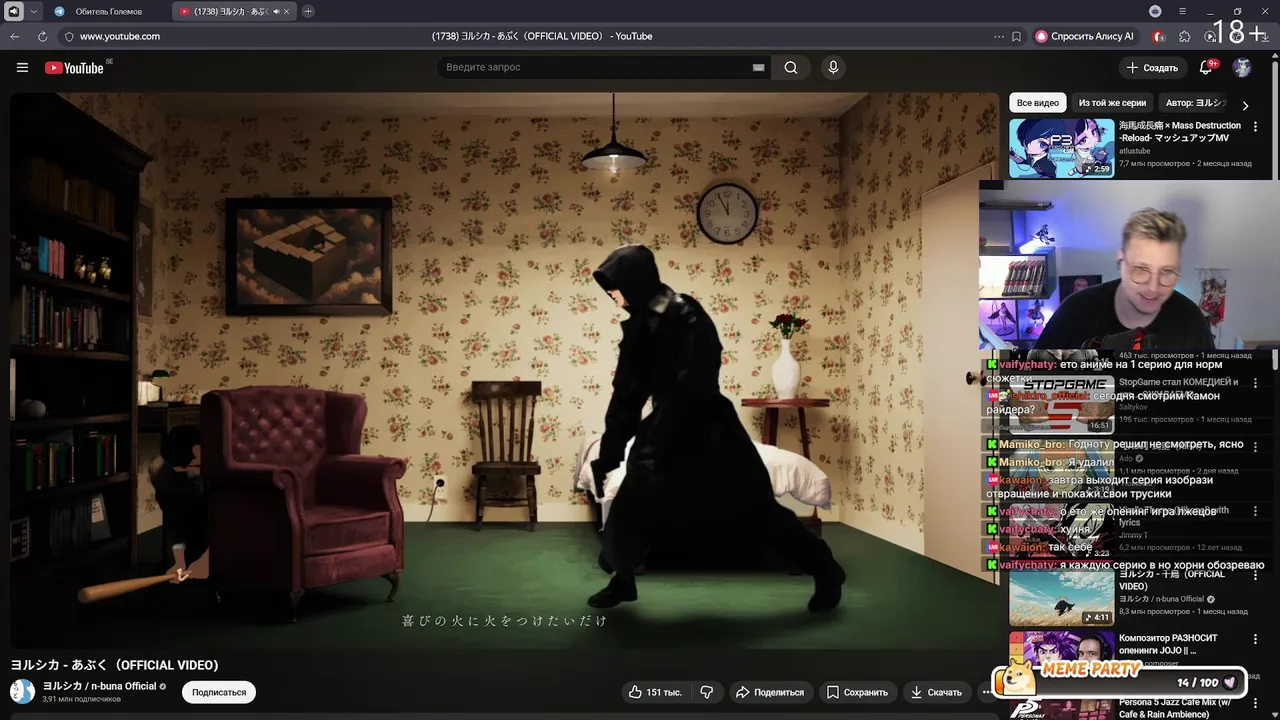Bookmark this page
The image size is (1280, 720).
[x=1017, y=36]
